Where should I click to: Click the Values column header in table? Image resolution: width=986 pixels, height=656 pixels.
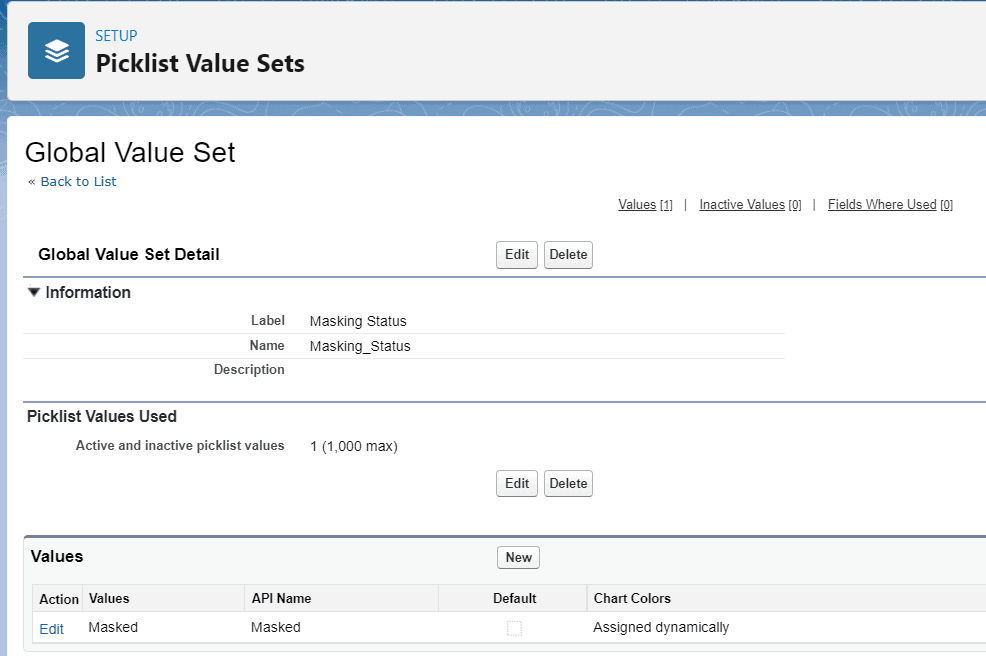[109, 599]
